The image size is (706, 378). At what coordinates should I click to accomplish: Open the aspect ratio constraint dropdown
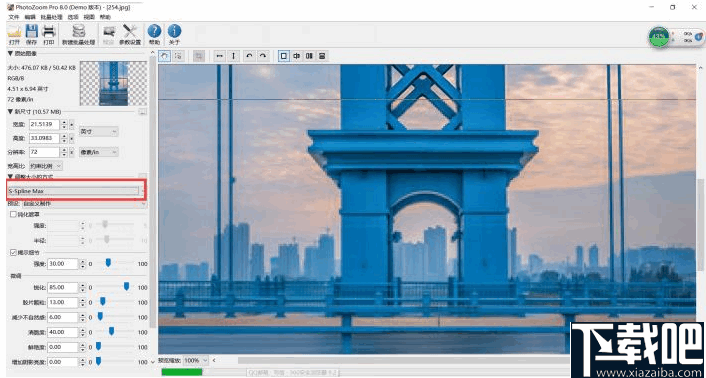point(46,166)
